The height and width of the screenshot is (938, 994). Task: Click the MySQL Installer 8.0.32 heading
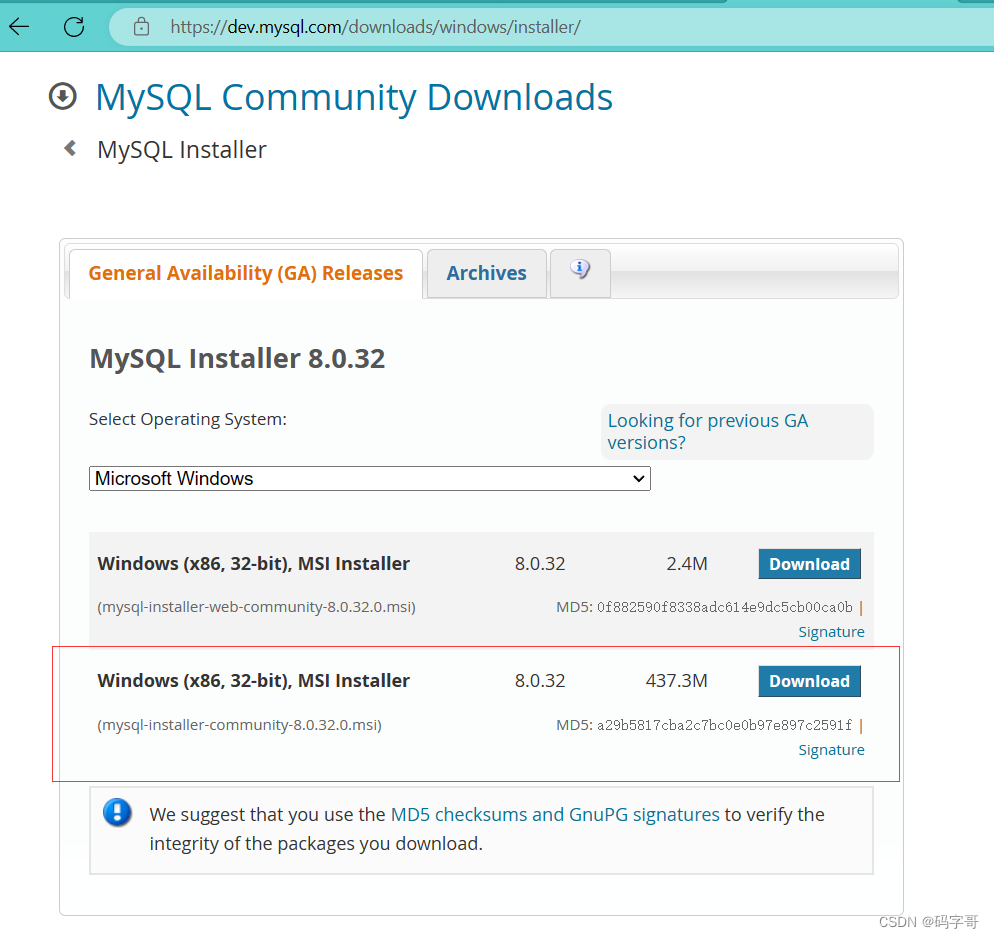(x=237, y=359)
